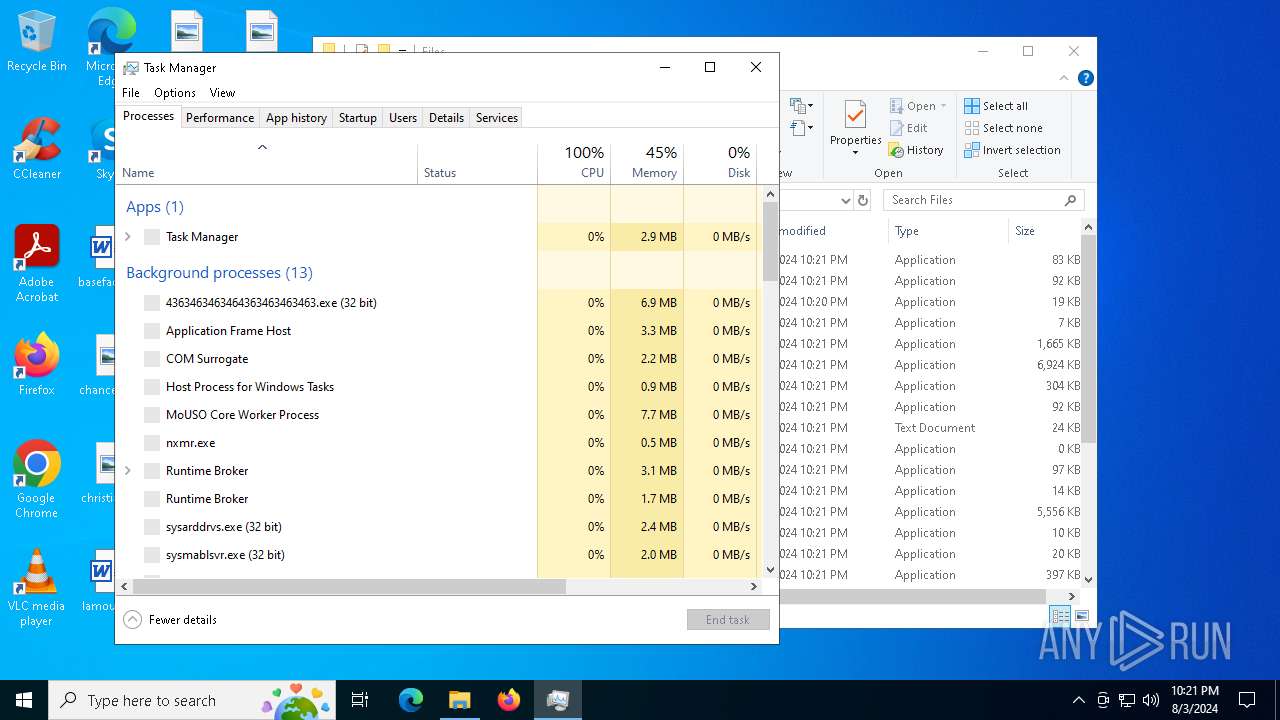Select sysmablsvr.exe (32 bit) process
The width and height of the screenshot is (1280, 720).
438,554
